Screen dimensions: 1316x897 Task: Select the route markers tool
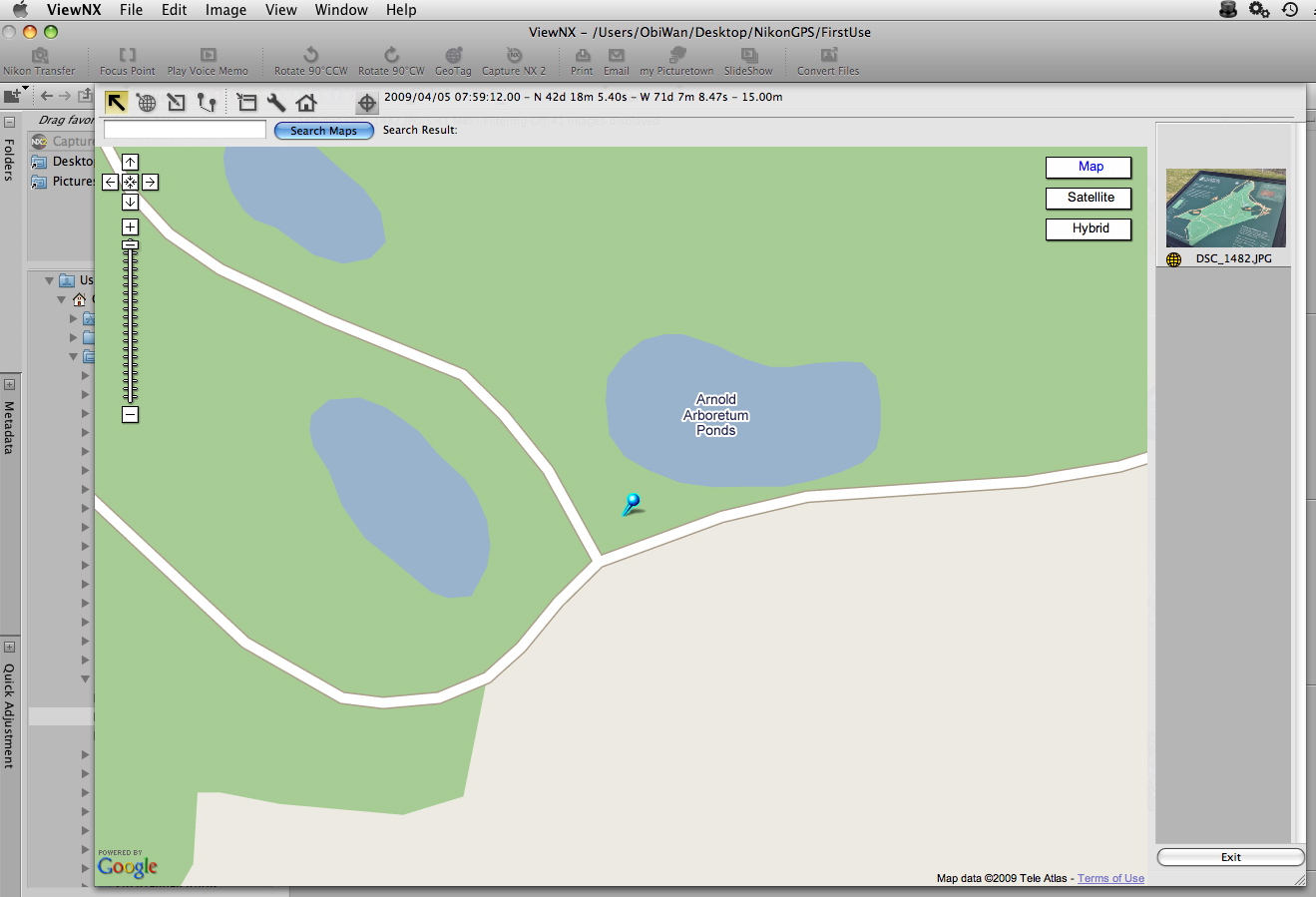click(207, 102)
